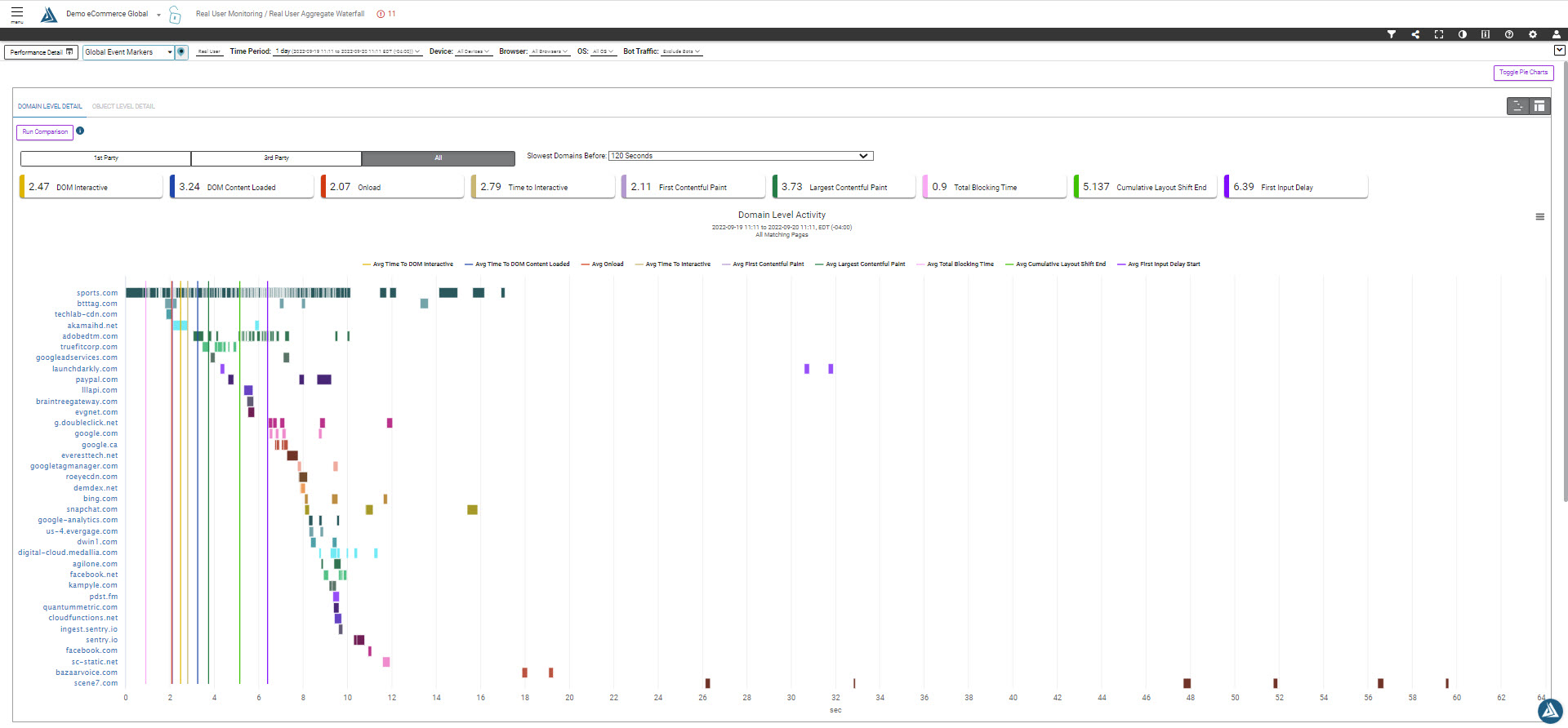The height and width of the screenshot is (728, 1568).
Task: Toggle Avg First Input Delay Start legend
Action: tap(1158, 264)
